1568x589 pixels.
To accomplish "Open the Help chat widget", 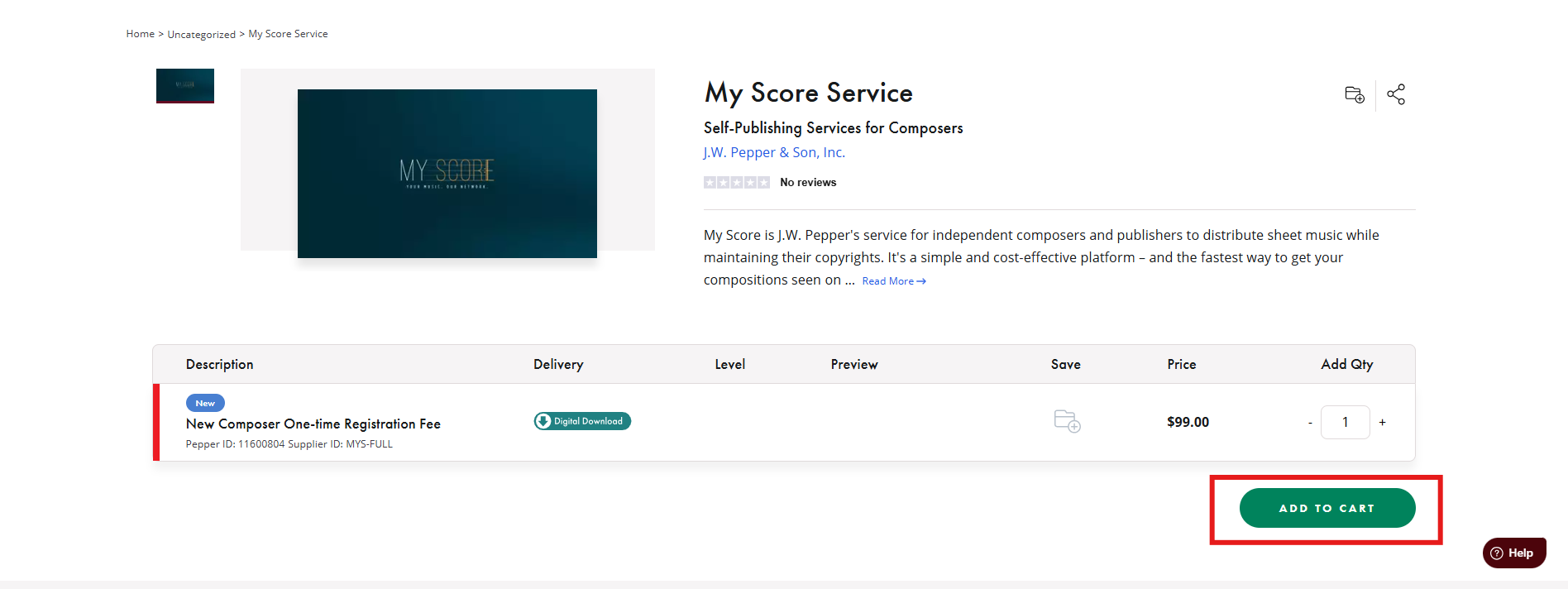I will pyautogui.click(x=1514, y=553).
